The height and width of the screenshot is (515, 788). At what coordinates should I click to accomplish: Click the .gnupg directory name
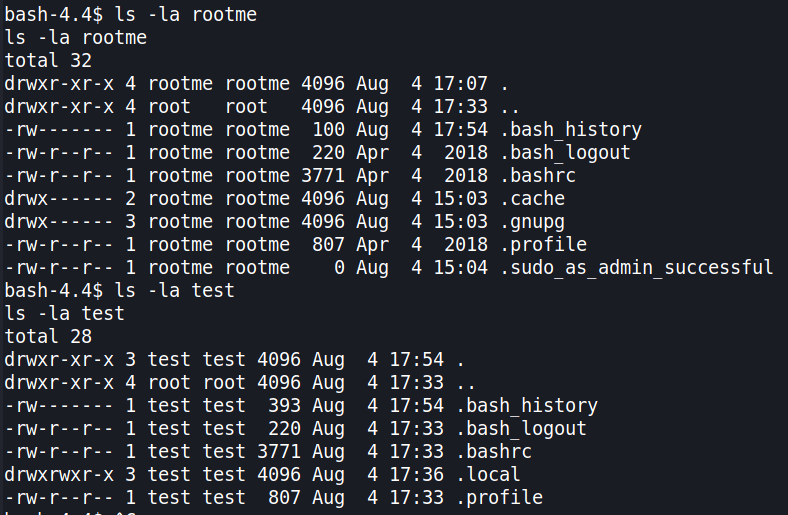pyautogui.click(x=531, y=221)
